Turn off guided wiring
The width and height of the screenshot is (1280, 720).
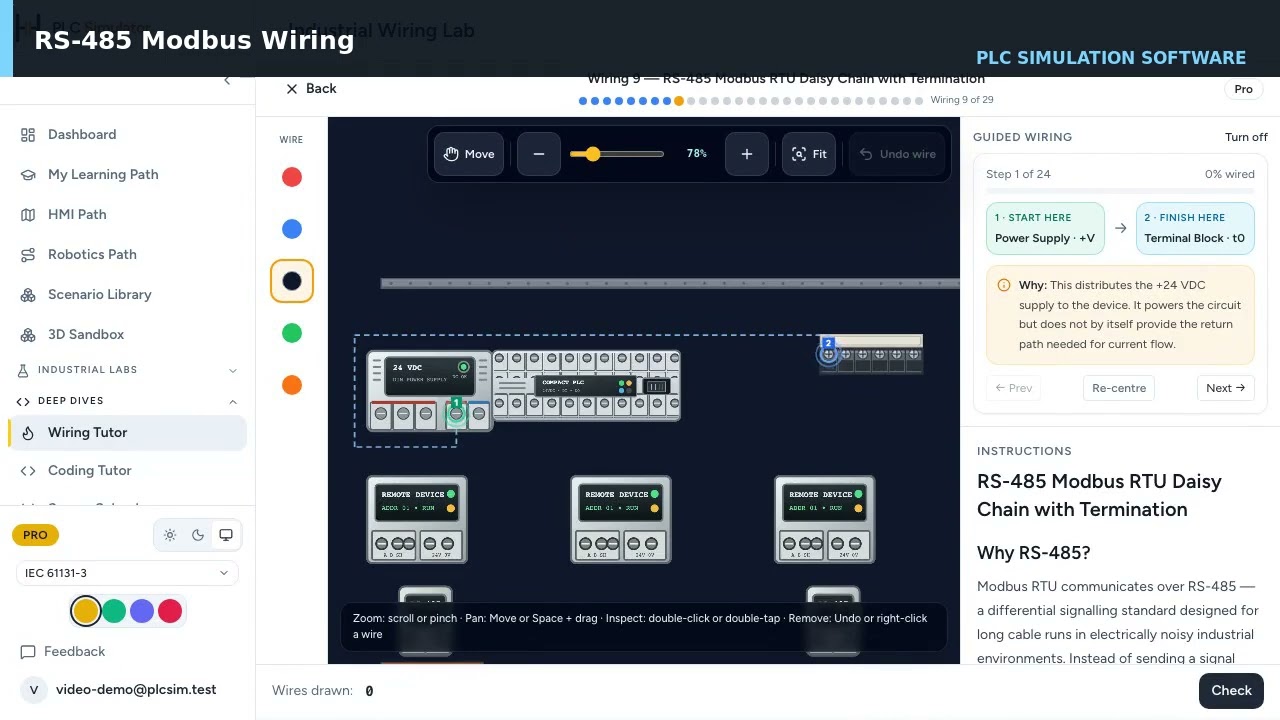1246,137
